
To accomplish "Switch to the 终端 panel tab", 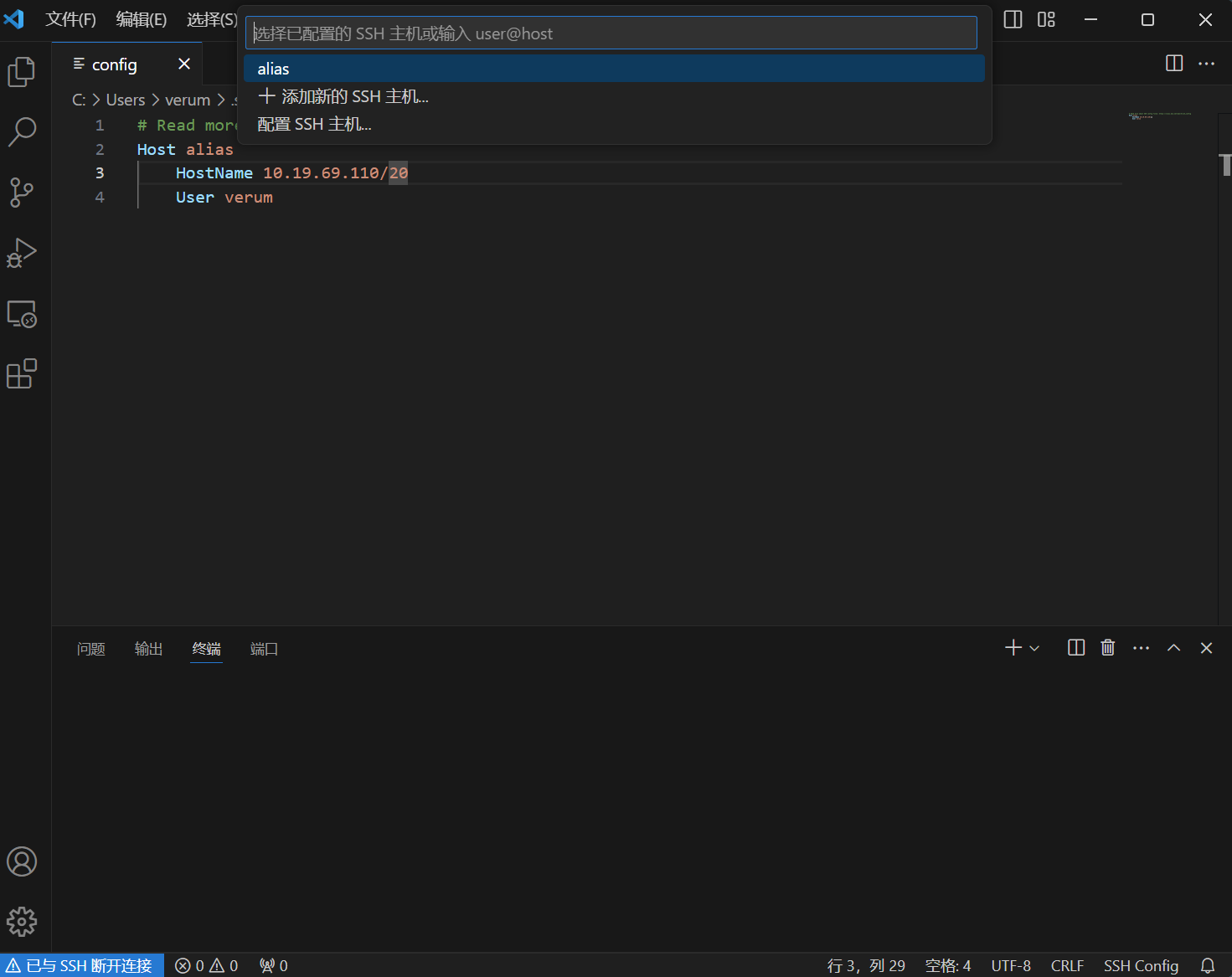I will [x=207, y=649].
